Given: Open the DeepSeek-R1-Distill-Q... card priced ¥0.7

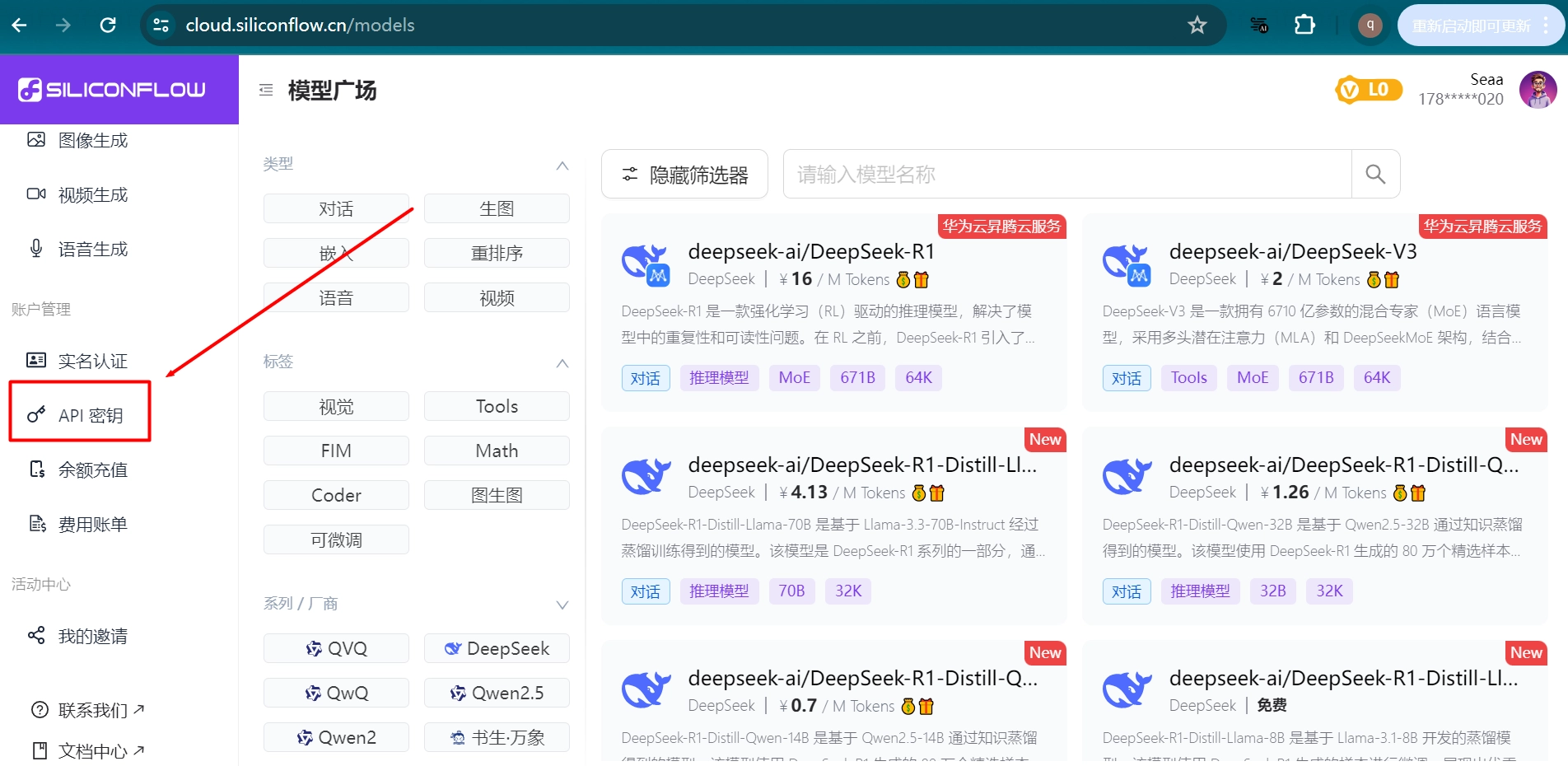Looking at the screenshot, I should point(834,702).
